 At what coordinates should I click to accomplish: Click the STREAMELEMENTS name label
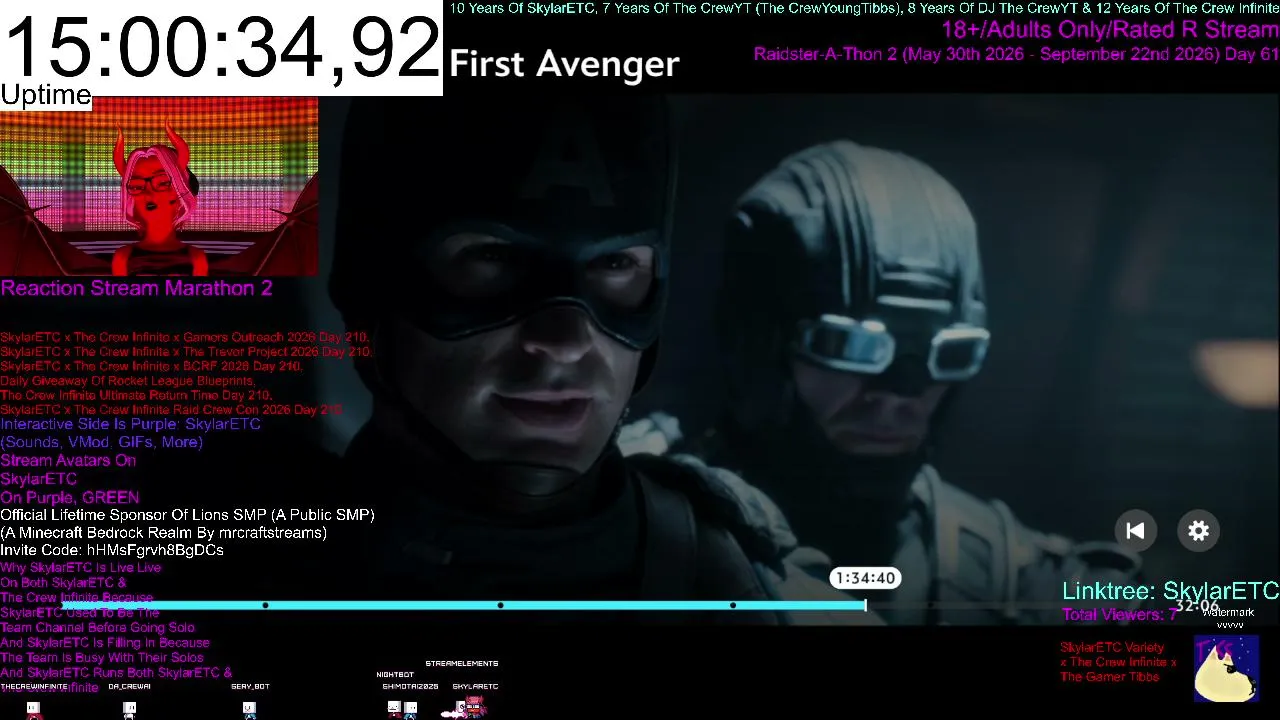coord(461,663)
